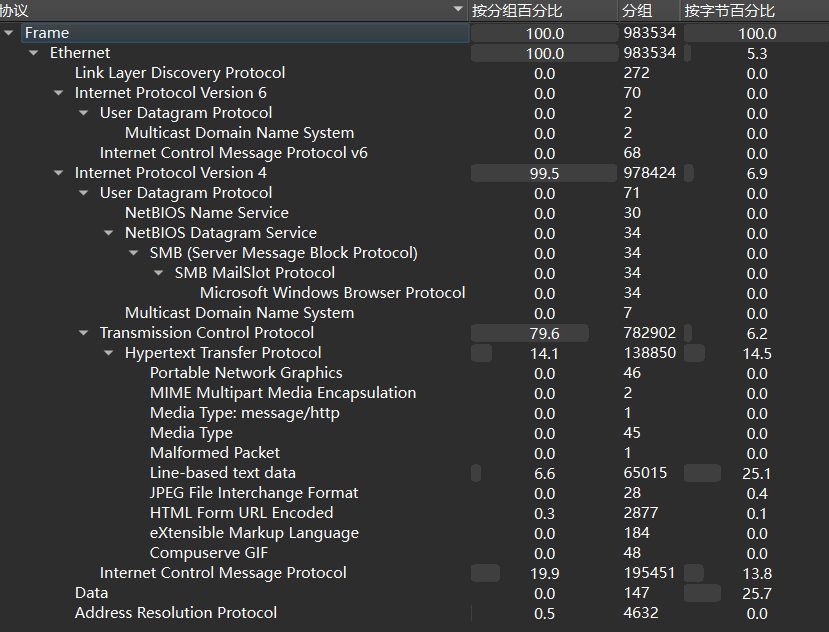This screenshot has width=829, height=632.
Task: Collapse the Ethernet tree arrow
Action: (x=34, y=53)
